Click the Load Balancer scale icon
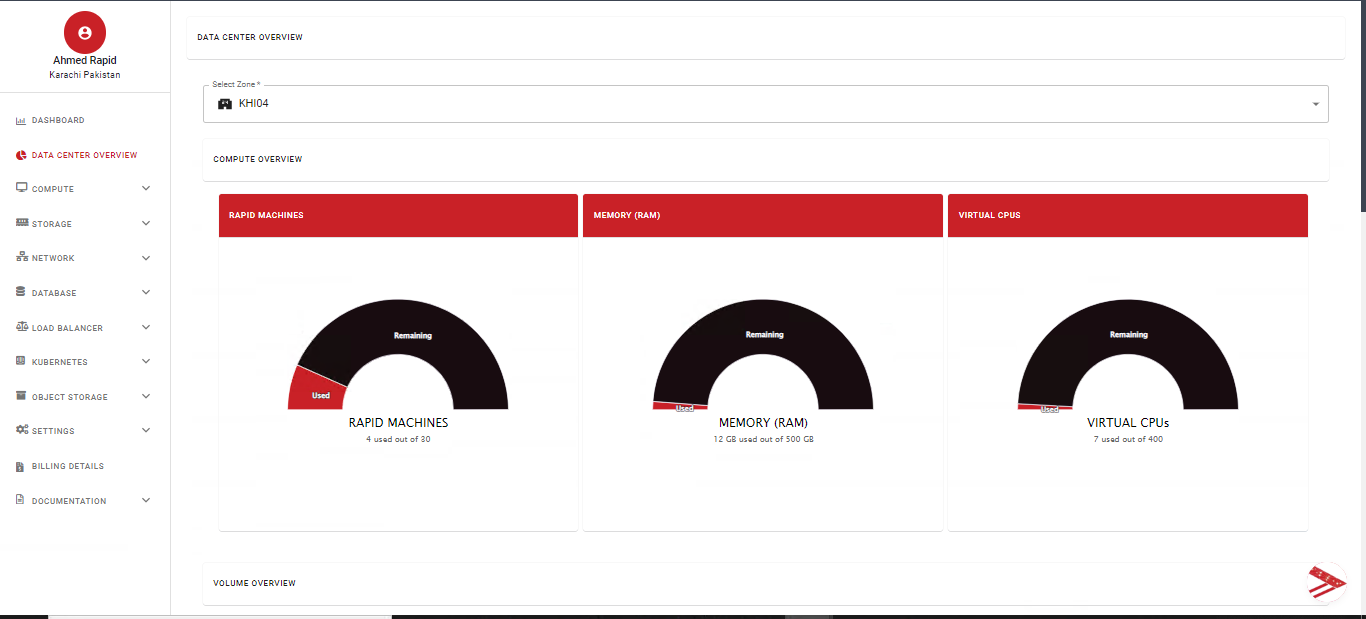 point(21,327)
